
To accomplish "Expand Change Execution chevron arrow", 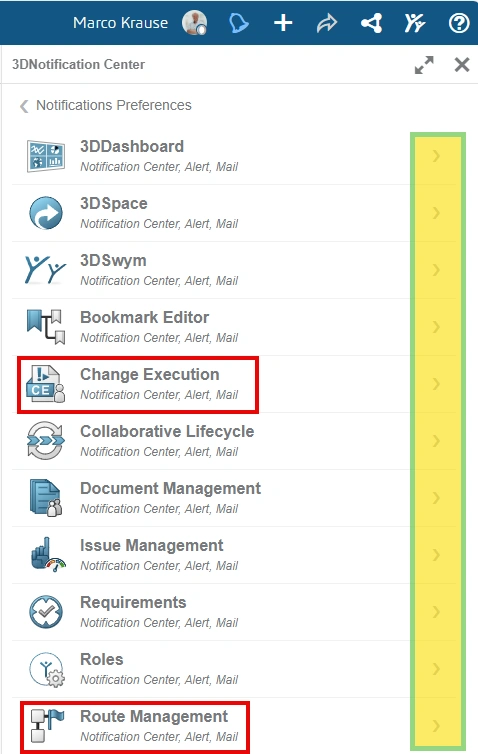I will [x=436, y=384].
